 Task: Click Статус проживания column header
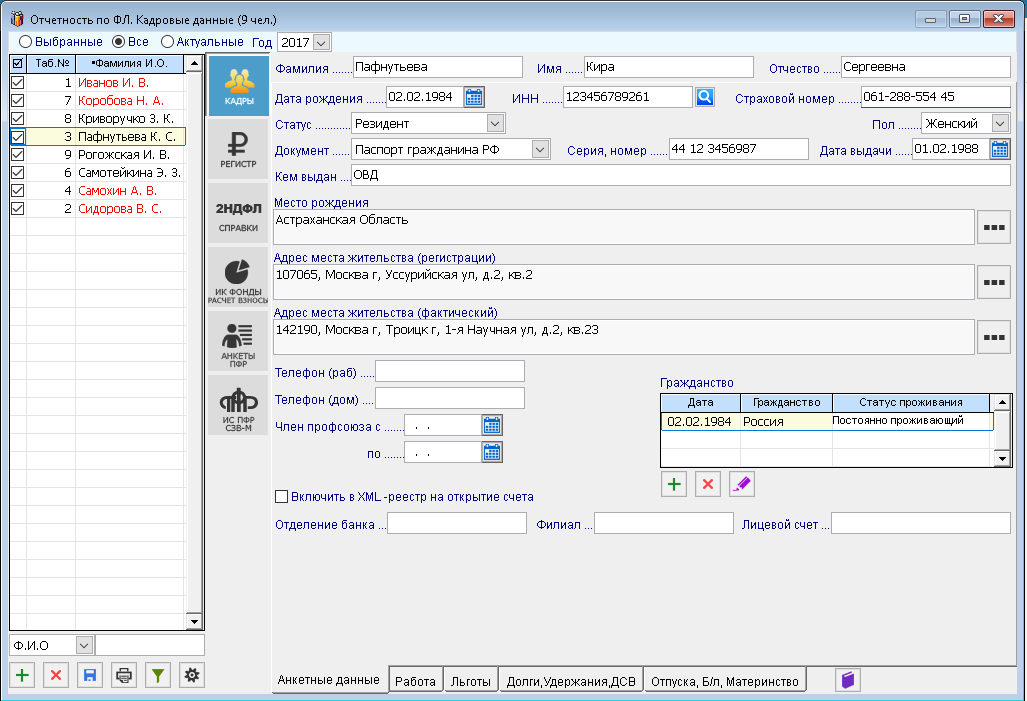[x=910, y=402]
